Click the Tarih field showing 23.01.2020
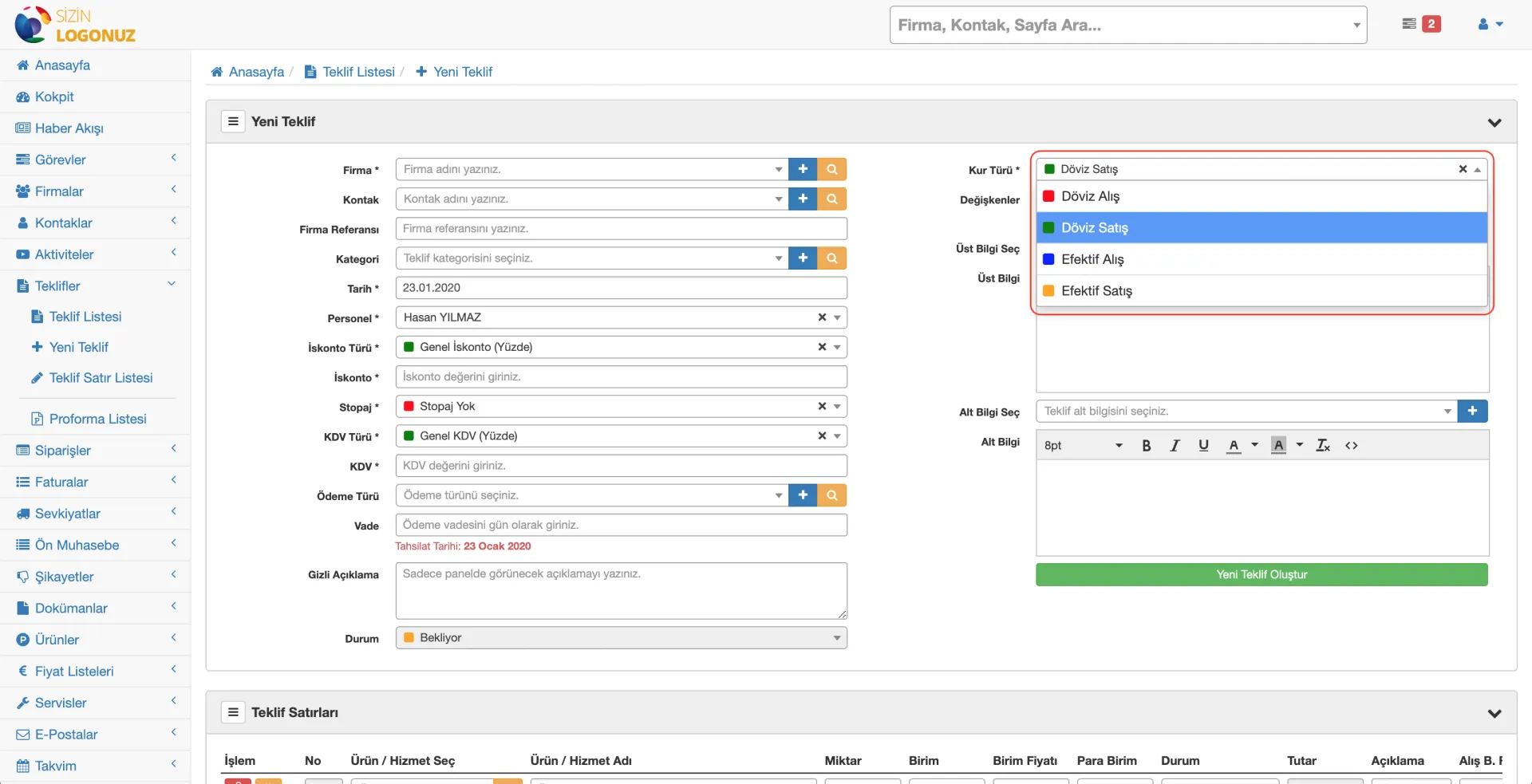 621,288
